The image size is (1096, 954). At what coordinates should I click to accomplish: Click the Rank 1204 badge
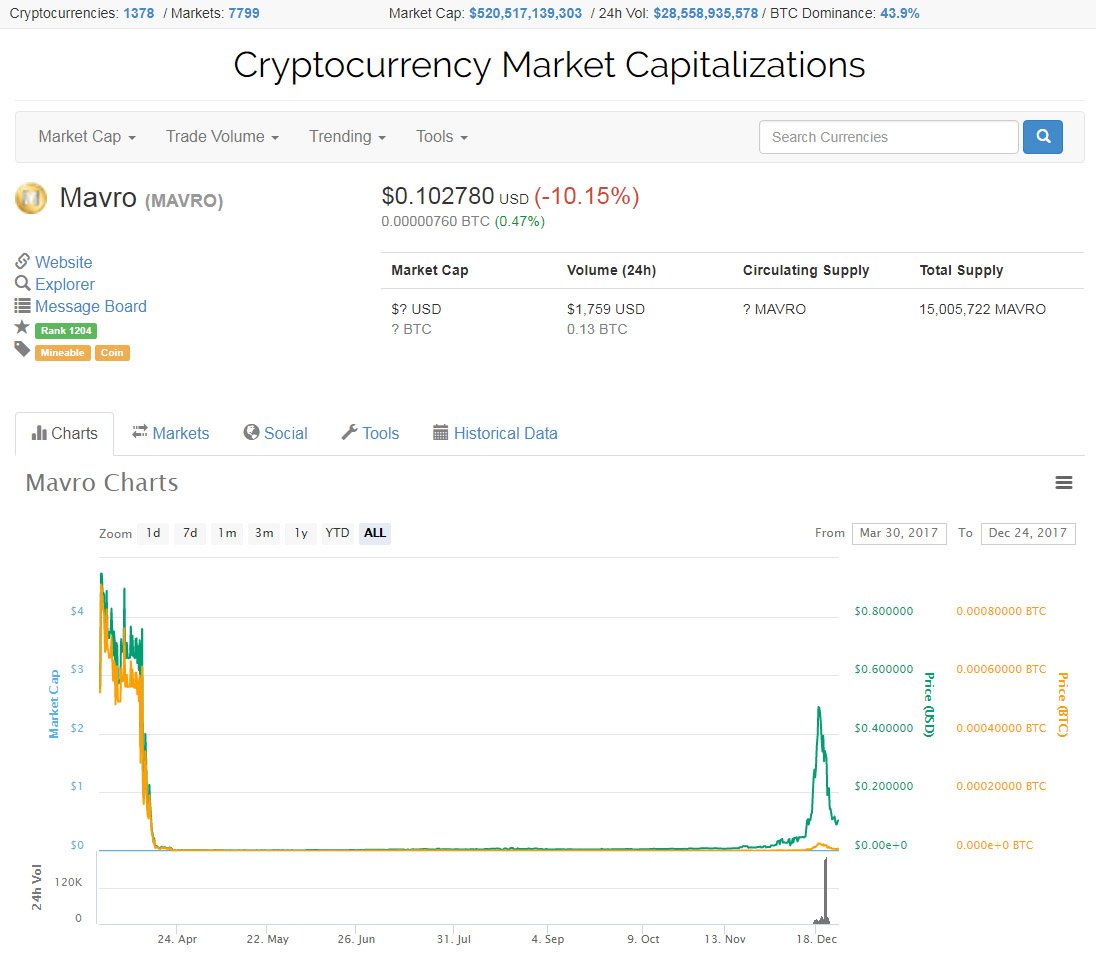point(66,330)
